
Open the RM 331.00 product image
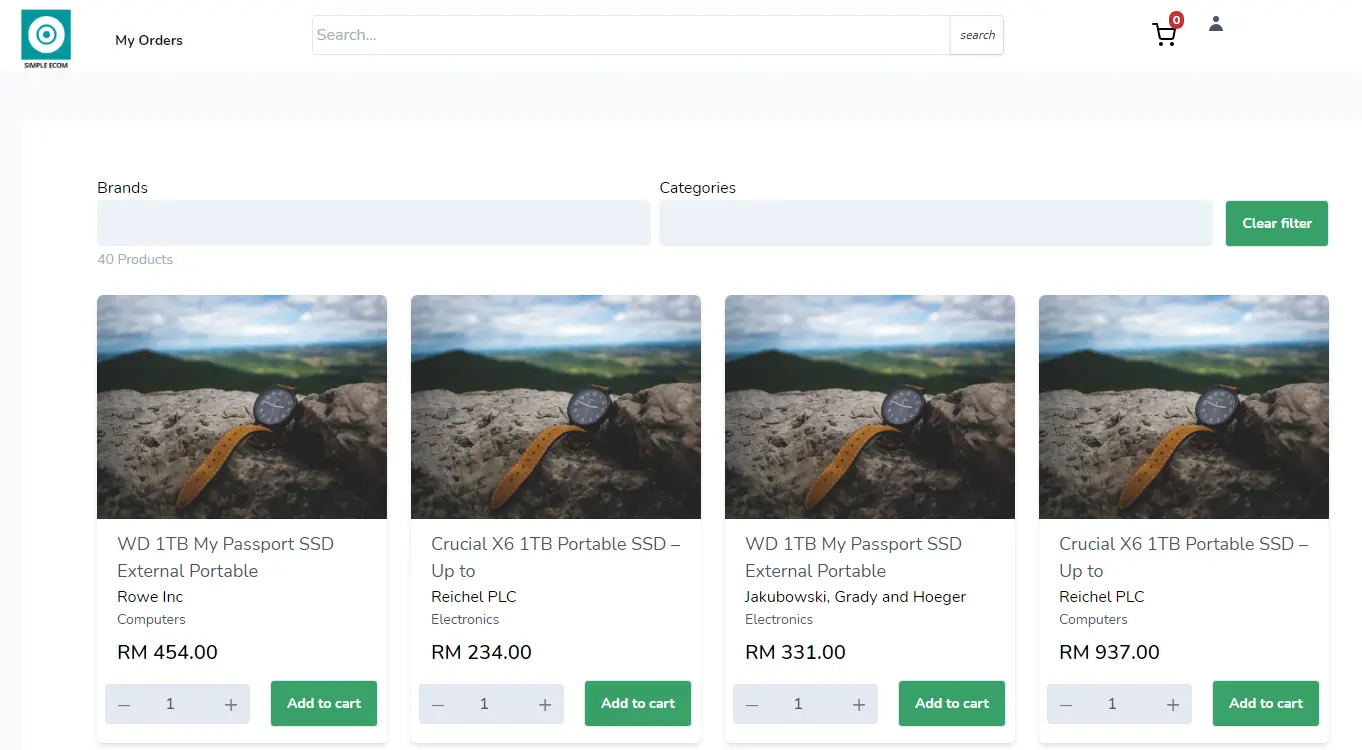click(x=870, y=406)
